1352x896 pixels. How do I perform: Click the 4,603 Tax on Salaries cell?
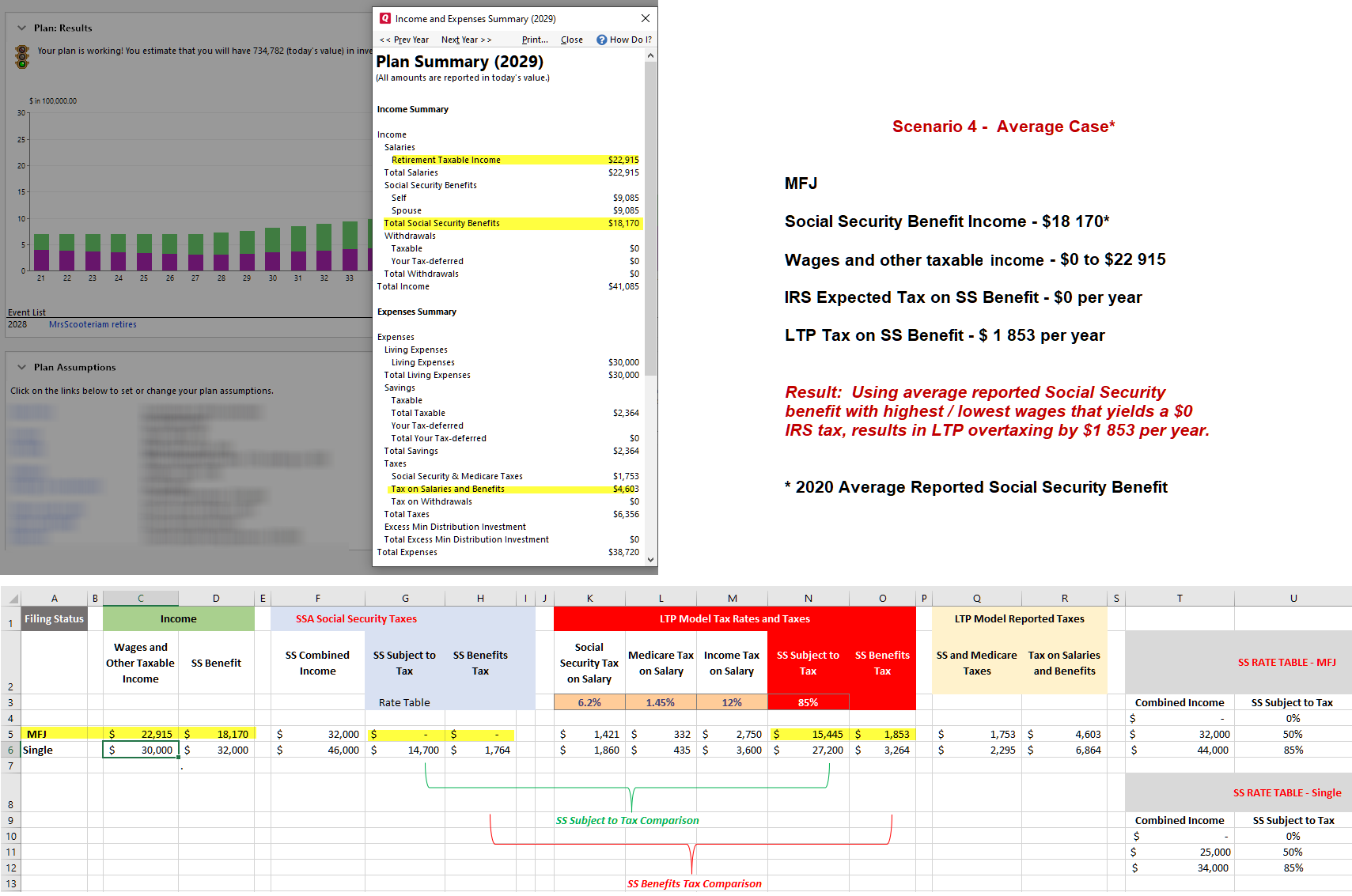(1064, 734)
